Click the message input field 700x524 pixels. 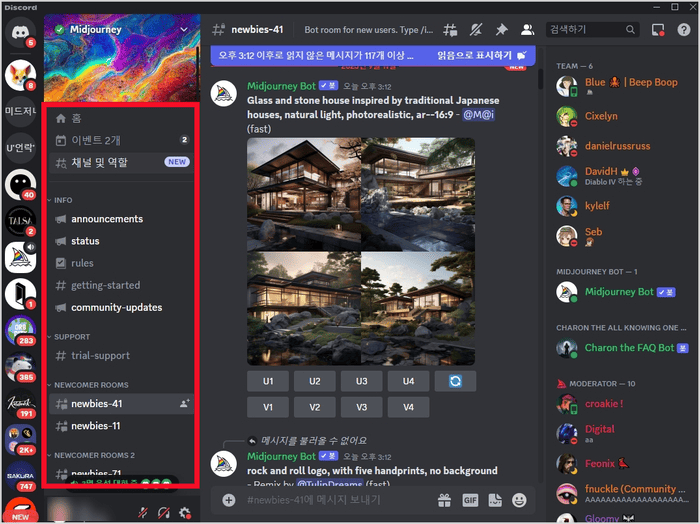(339, 500)
